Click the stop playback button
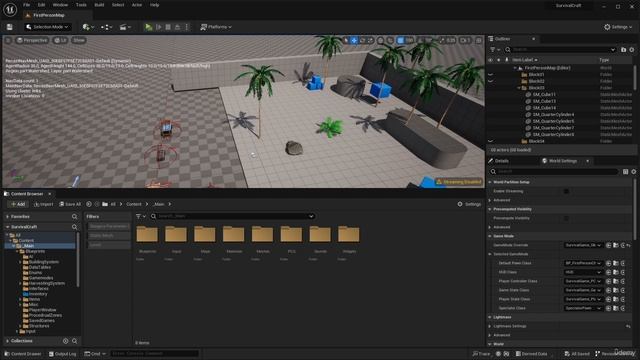The image size is (640, 360). [x=168, y=27]
